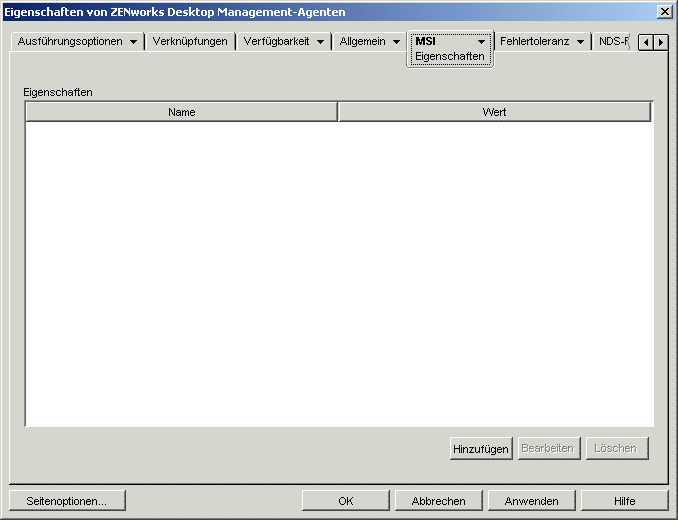Viewport: 678px width, 520px height.
Task: Expand the Allgemein tab dropdown arrow
Action: point(396,42)
